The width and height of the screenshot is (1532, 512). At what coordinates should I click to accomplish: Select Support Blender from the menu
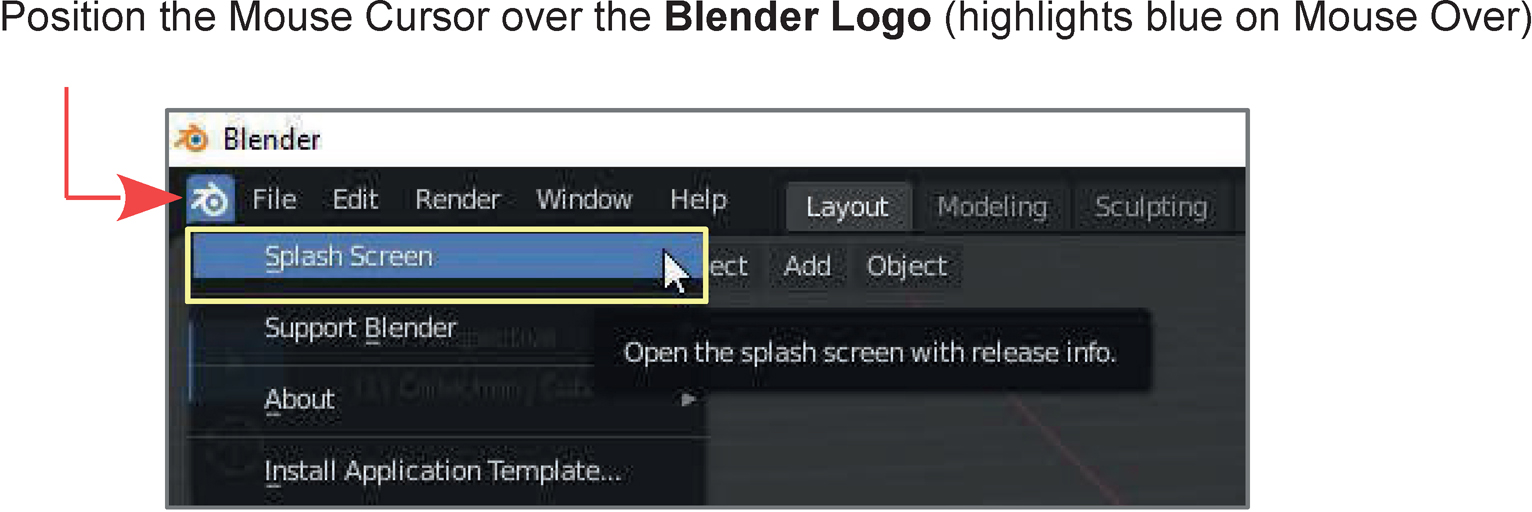click(x=360, y=328)
